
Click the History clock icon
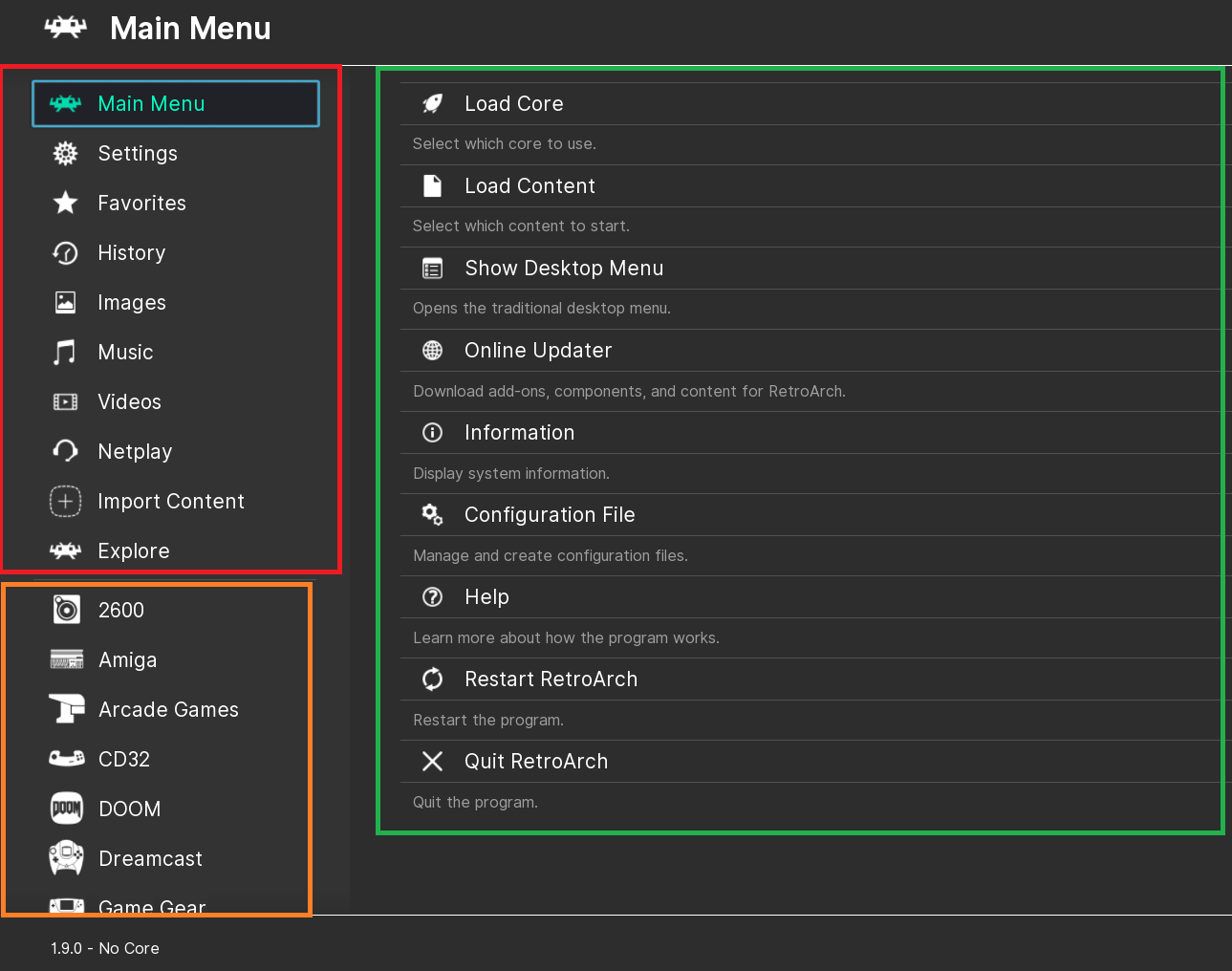point(65,252)
